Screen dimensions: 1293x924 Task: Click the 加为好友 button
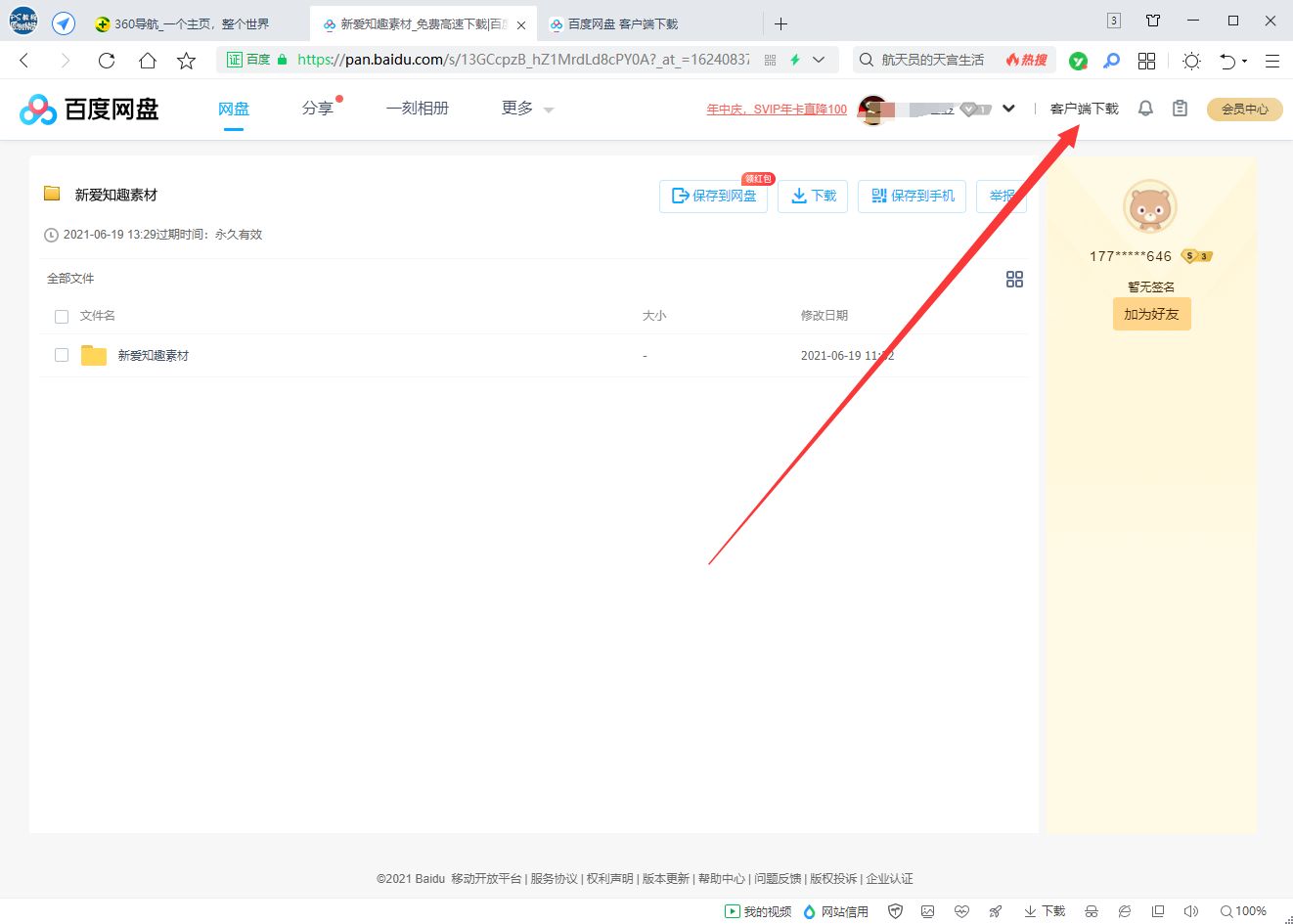point(1151,314)
